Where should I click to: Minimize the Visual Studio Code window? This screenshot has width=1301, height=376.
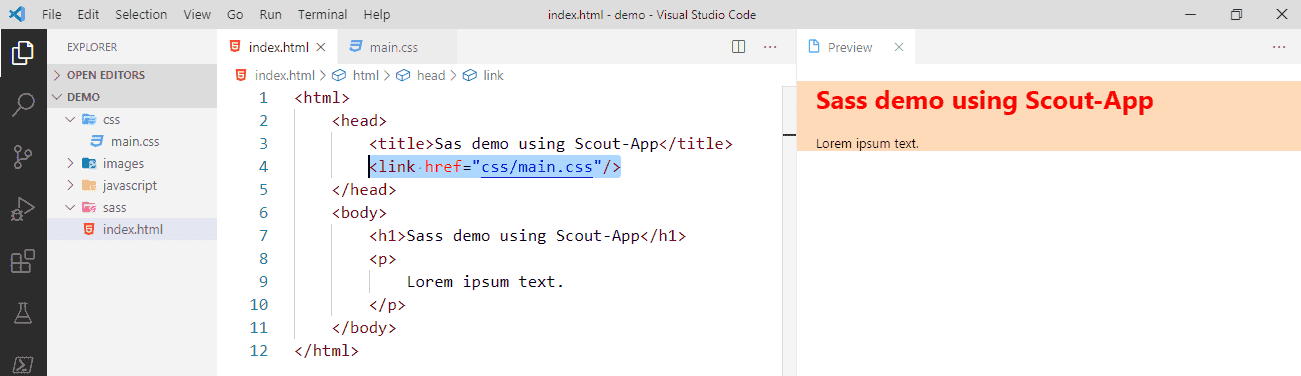1190,15
